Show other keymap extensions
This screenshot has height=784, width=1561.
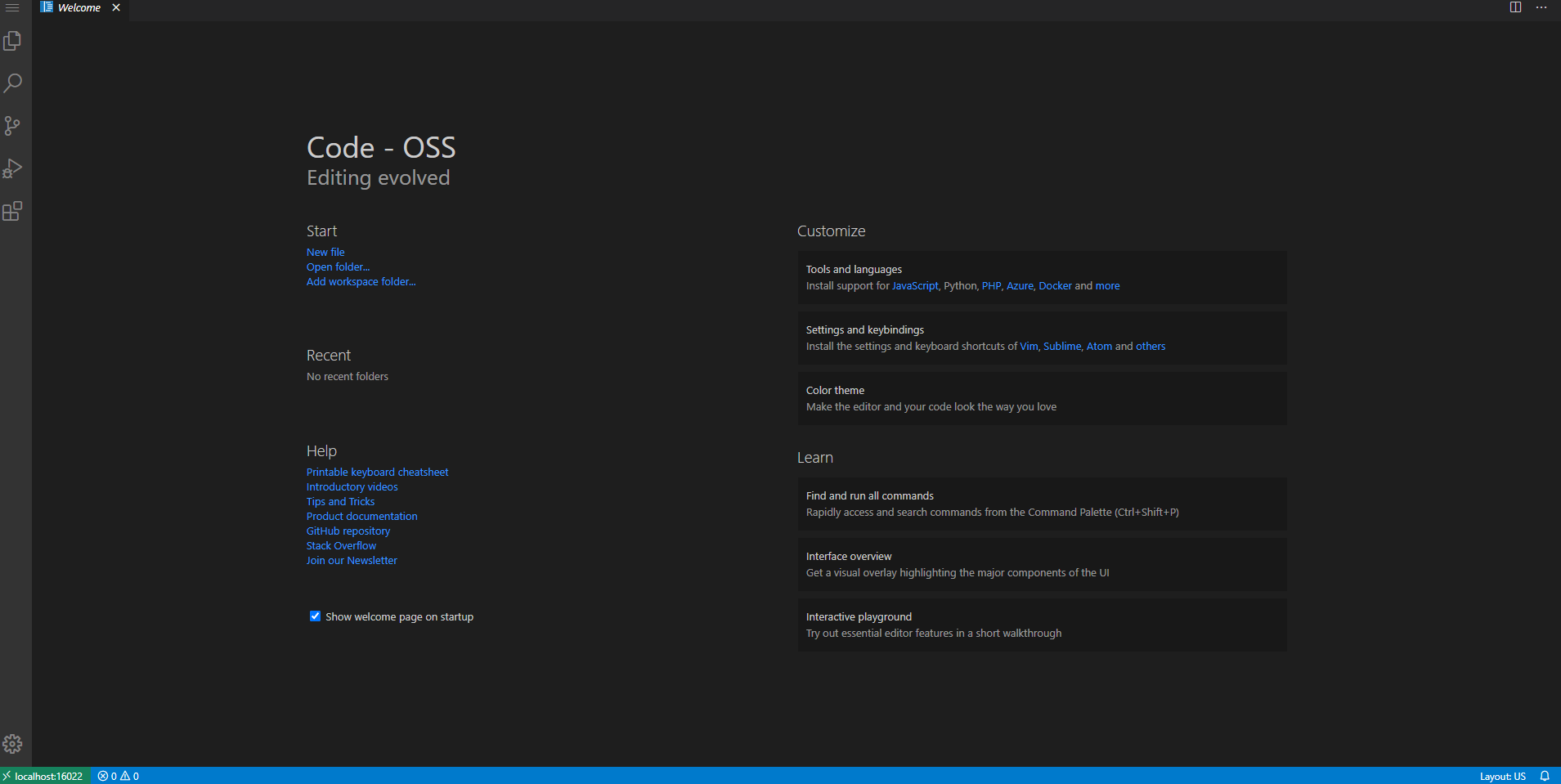(x=1151, y=347)
